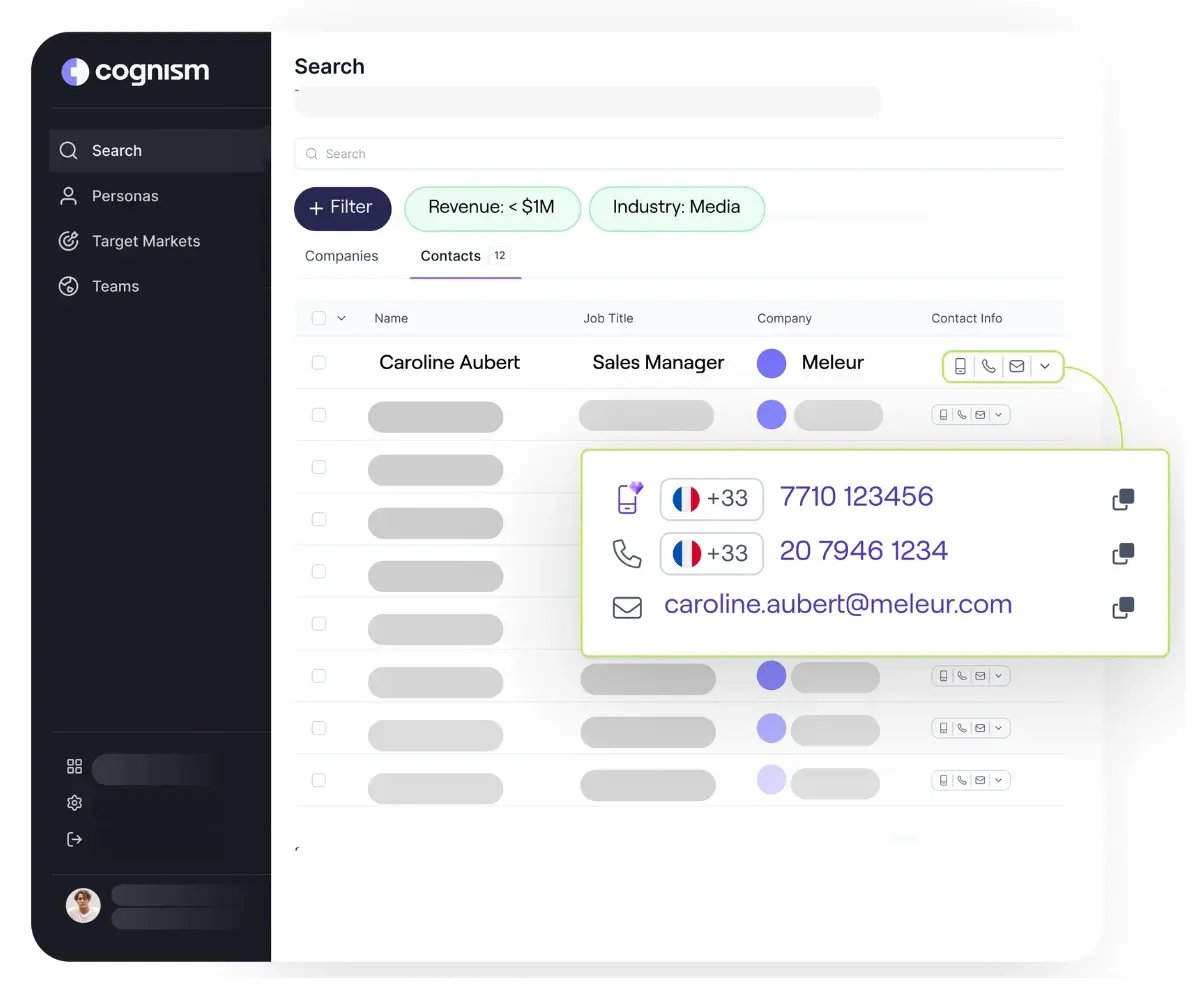
Task: Click the diamond mobile icon in popup
Action: pyautogui.click(x=629, y=497)
